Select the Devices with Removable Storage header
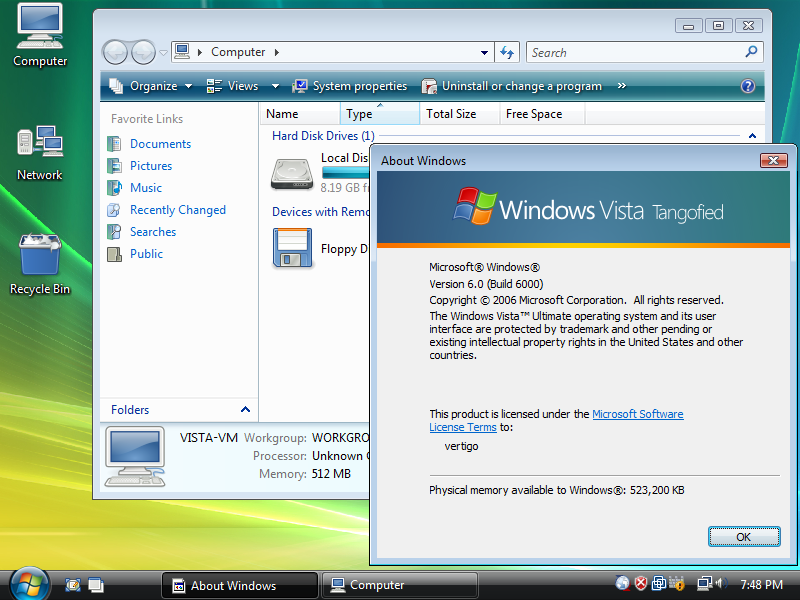This screenshot has height=600, width=800. [x=320, y=212]
